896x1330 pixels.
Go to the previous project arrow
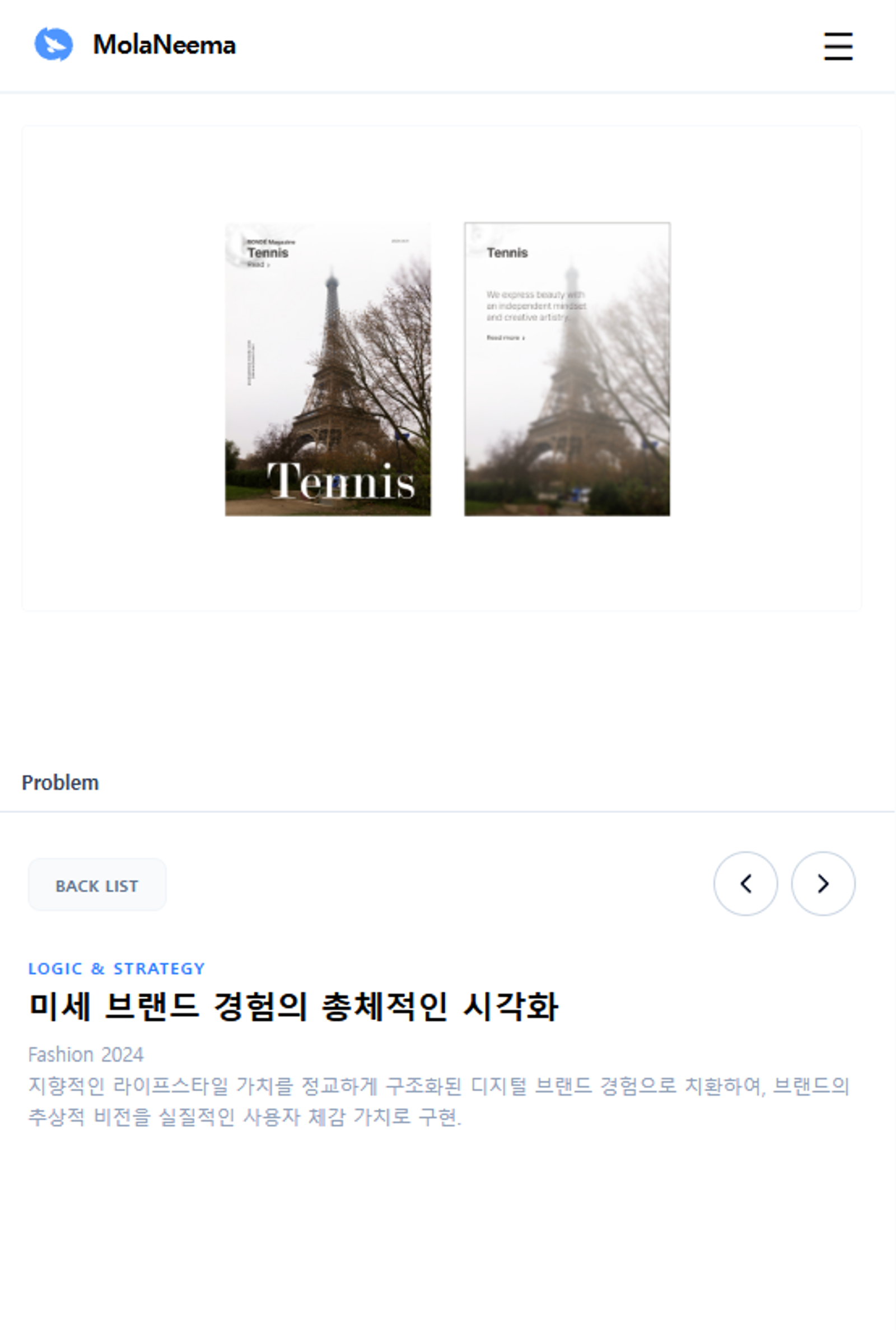(745, 883)
